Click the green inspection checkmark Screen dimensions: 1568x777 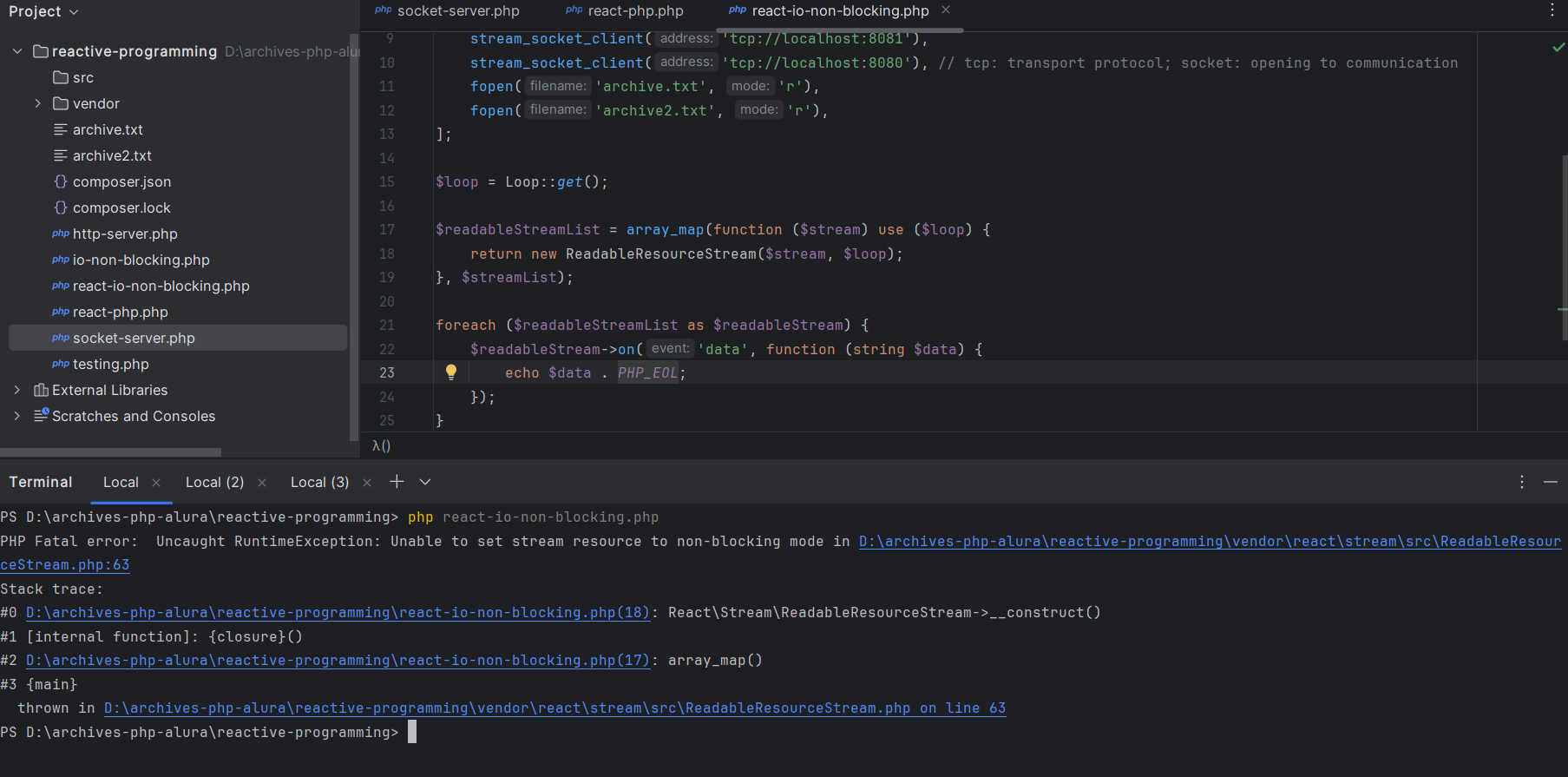click(1558, 47)
